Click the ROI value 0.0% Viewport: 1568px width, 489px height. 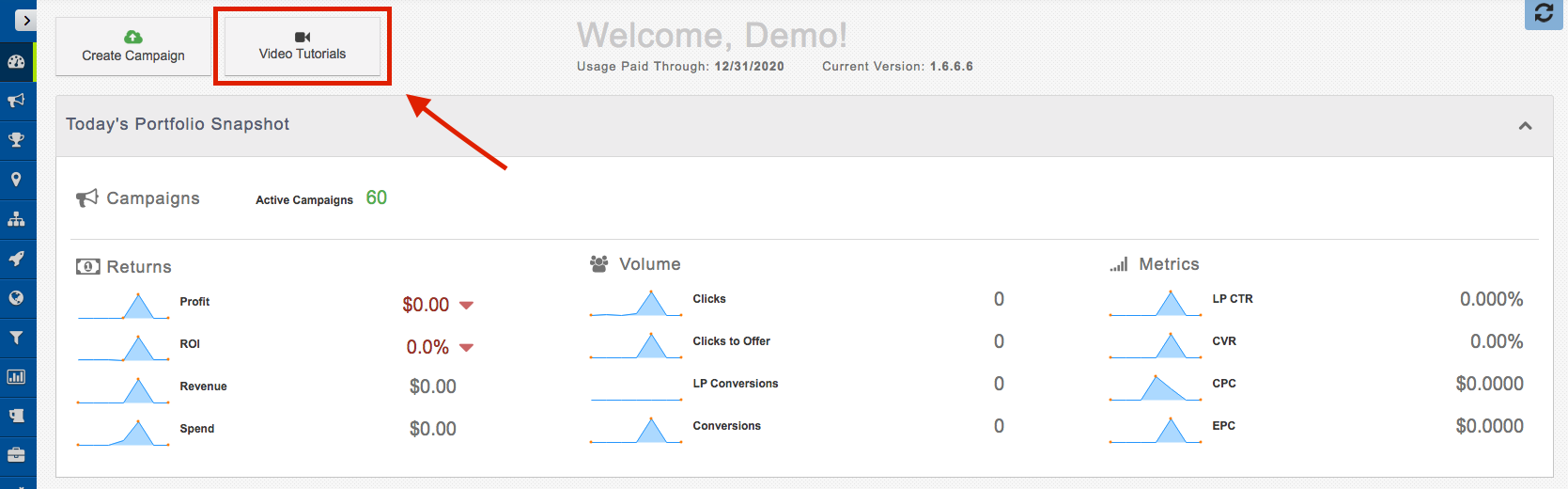pos(427,347)
